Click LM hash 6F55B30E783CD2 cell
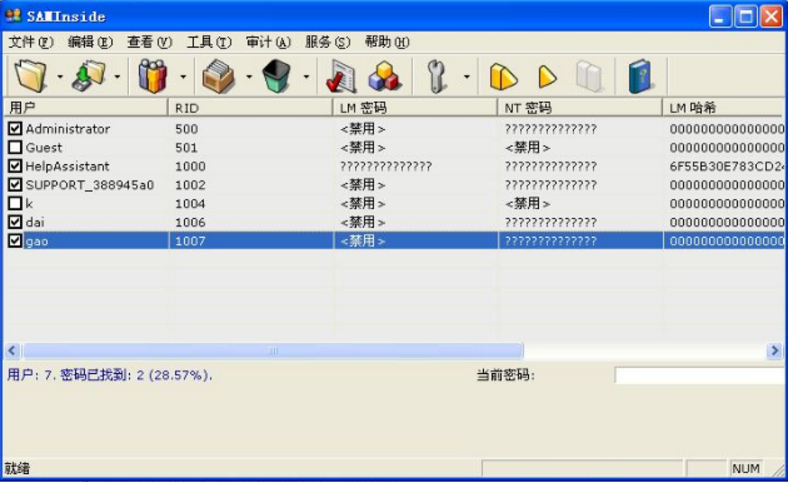This screenshot has height=482, width=789. (x=726, y=166)
